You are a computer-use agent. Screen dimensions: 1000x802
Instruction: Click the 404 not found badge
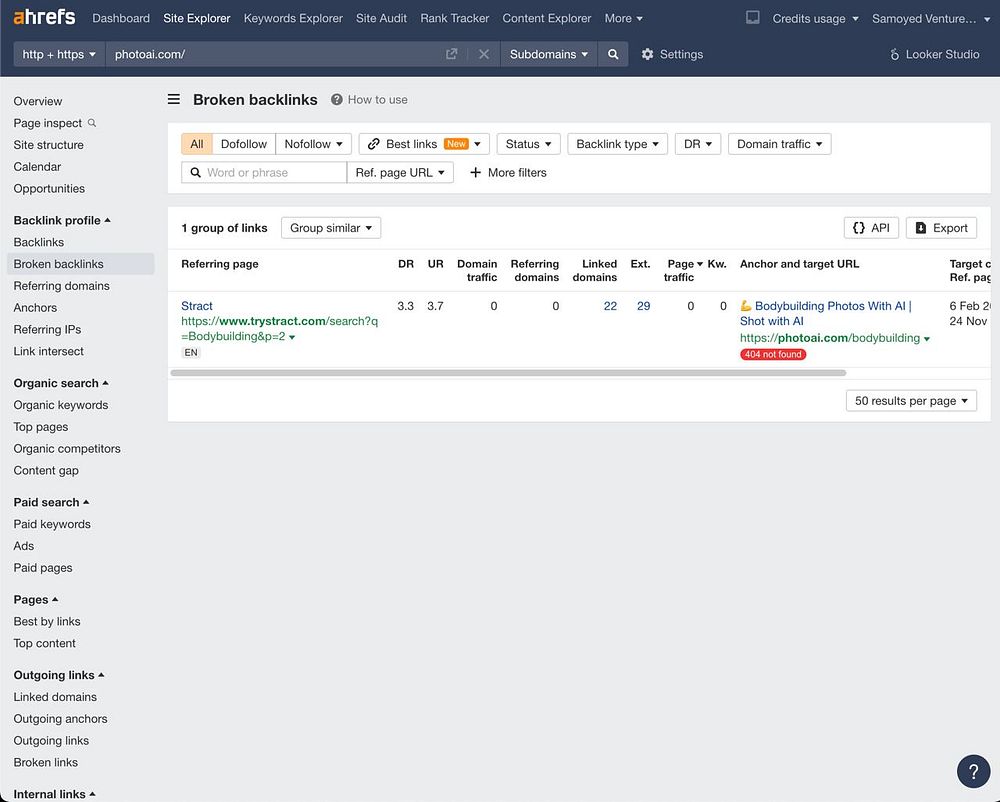point(773,354)
